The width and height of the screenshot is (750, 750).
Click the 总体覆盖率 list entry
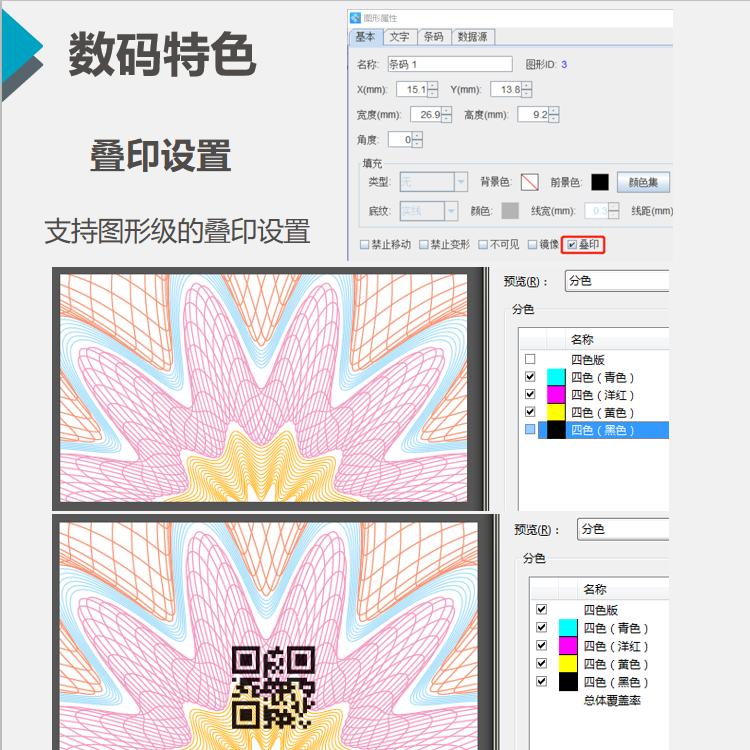click(x=612, y=700)
